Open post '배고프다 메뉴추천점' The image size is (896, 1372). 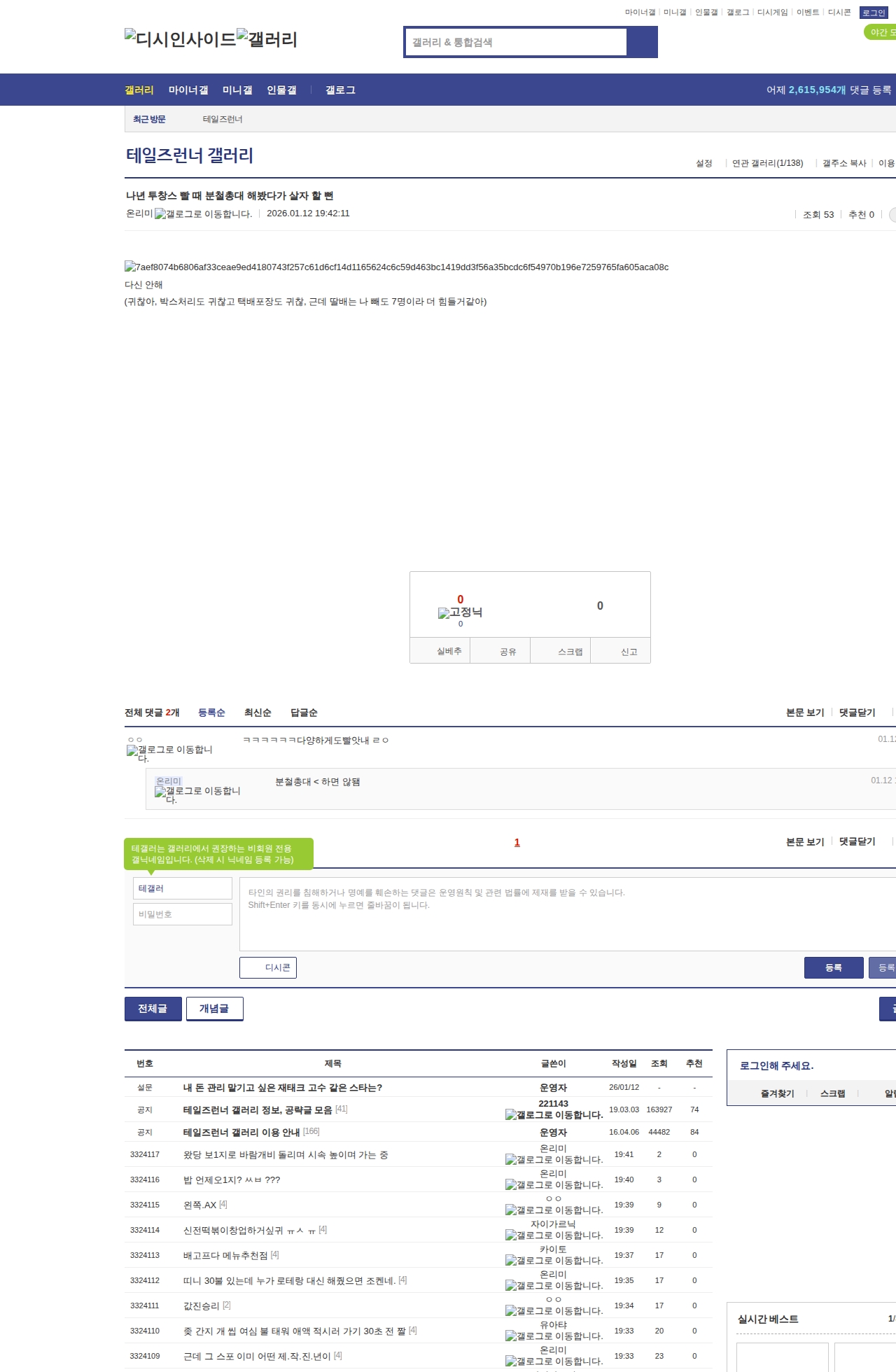[225, 1255]
